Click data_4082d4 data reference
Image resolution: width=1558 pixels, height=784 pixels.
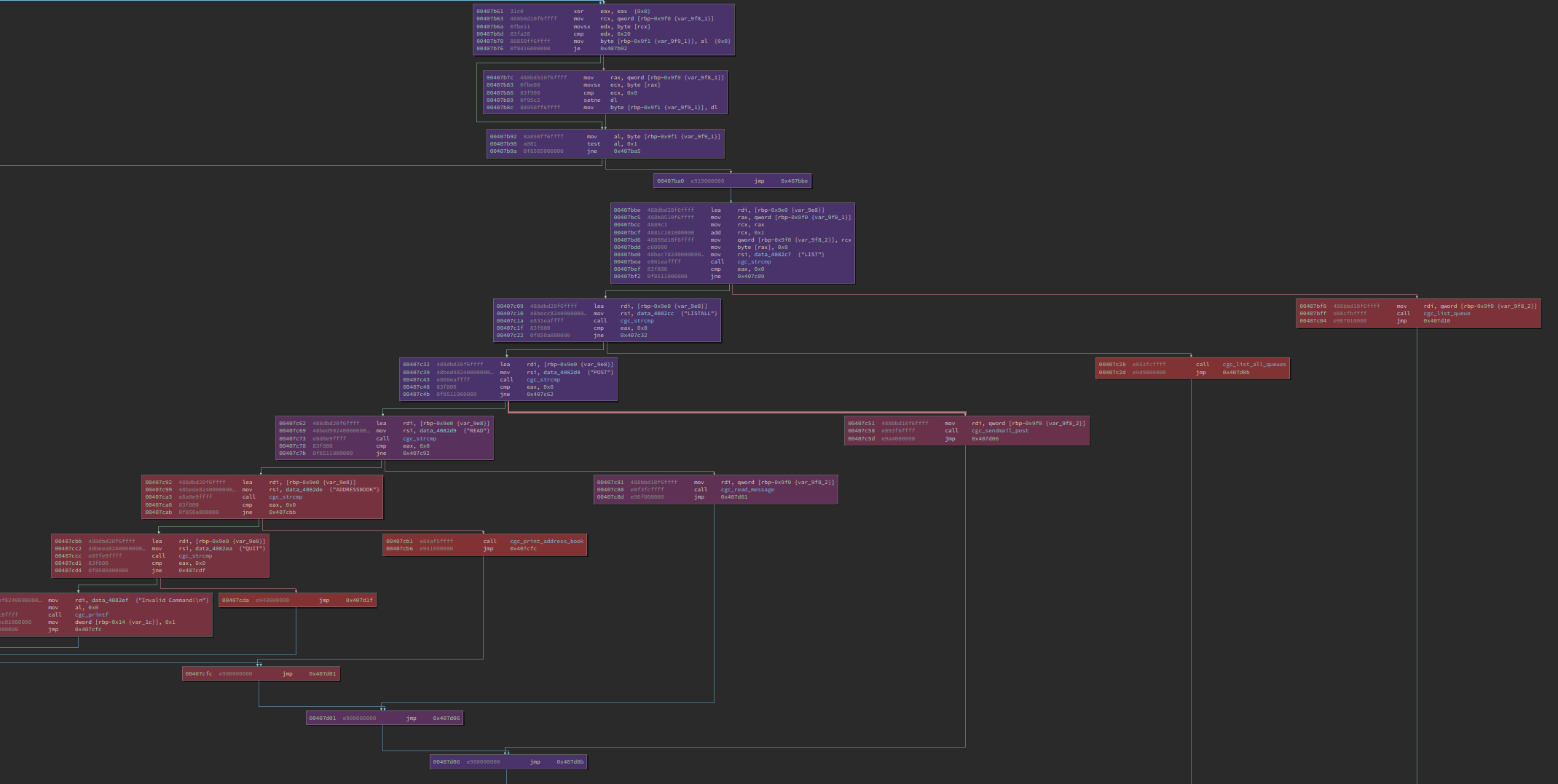pyautogui.click(x=561, y=373)
